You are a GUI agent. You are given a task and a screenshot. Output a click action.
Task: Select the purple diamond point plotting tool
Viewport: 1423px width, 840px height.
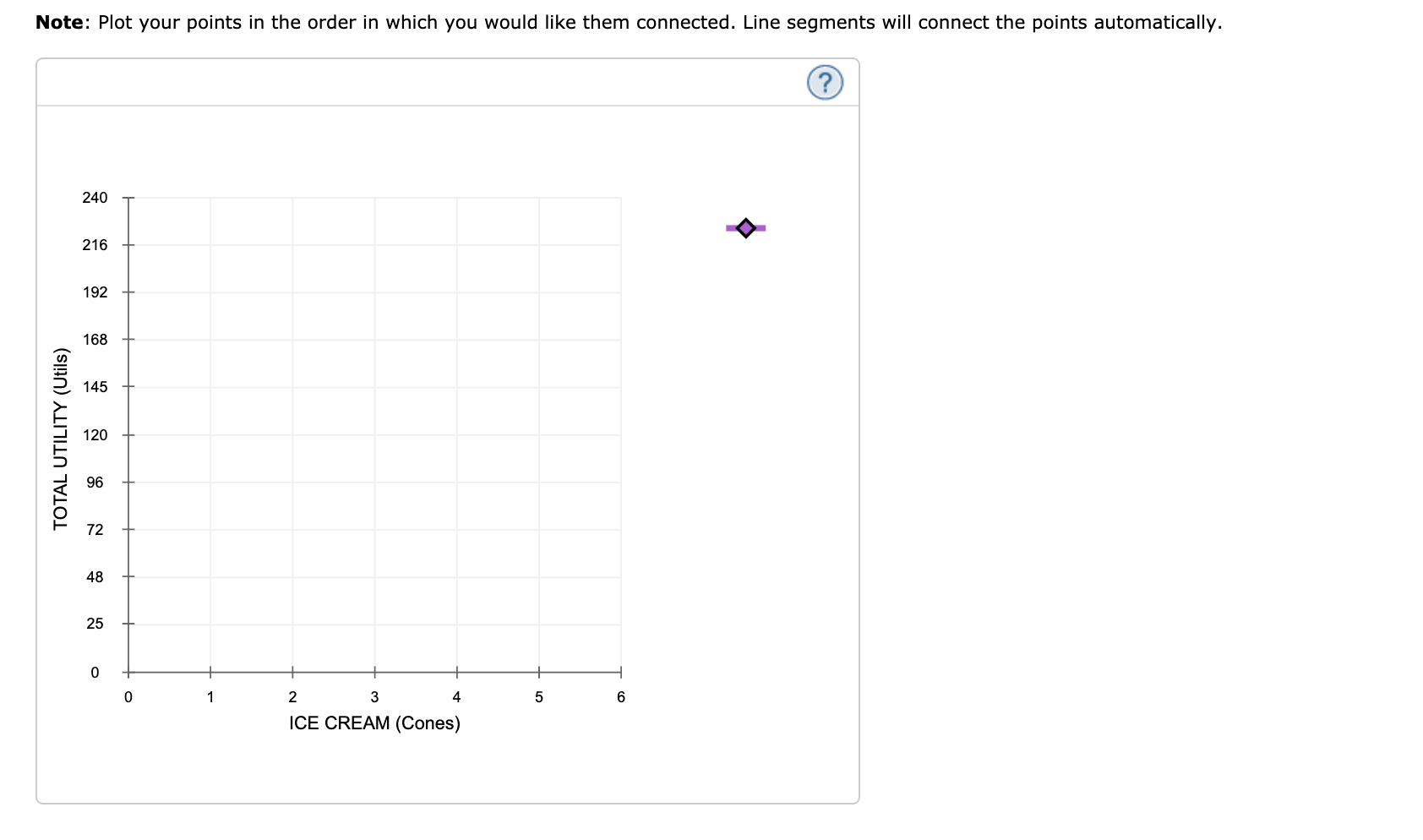point(747,226)
